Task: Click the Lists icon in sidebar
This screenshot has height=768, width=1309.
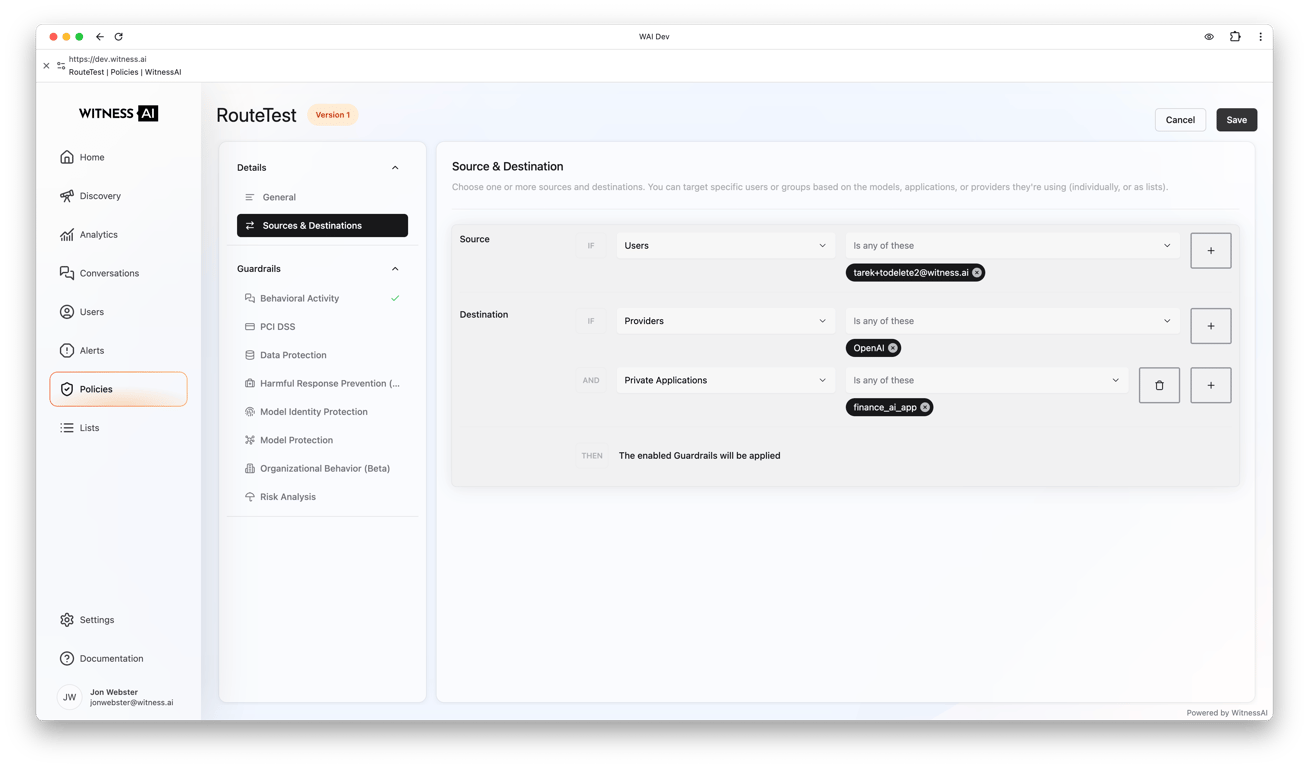Action: 67,428
